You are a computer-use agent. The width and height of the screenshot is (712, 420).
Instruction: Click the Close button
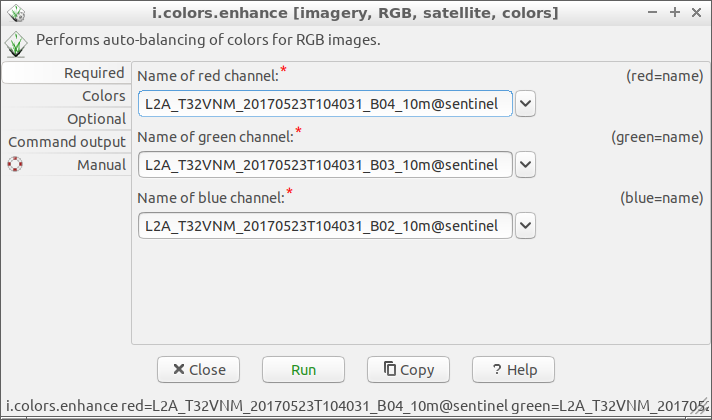click(x=198, y=370)
